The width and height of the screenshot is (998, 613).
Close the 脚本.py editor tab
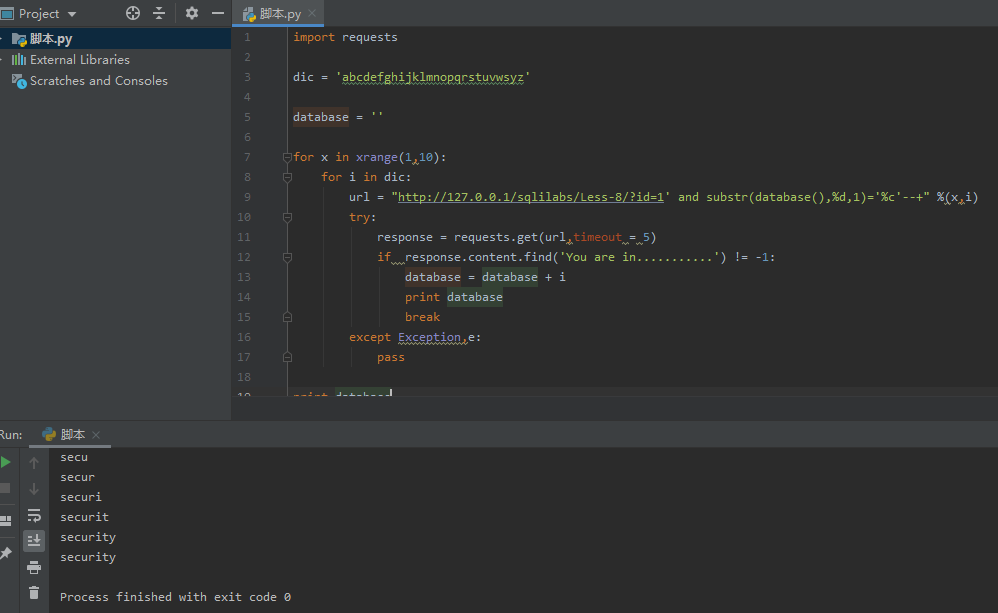coord(312,13)
